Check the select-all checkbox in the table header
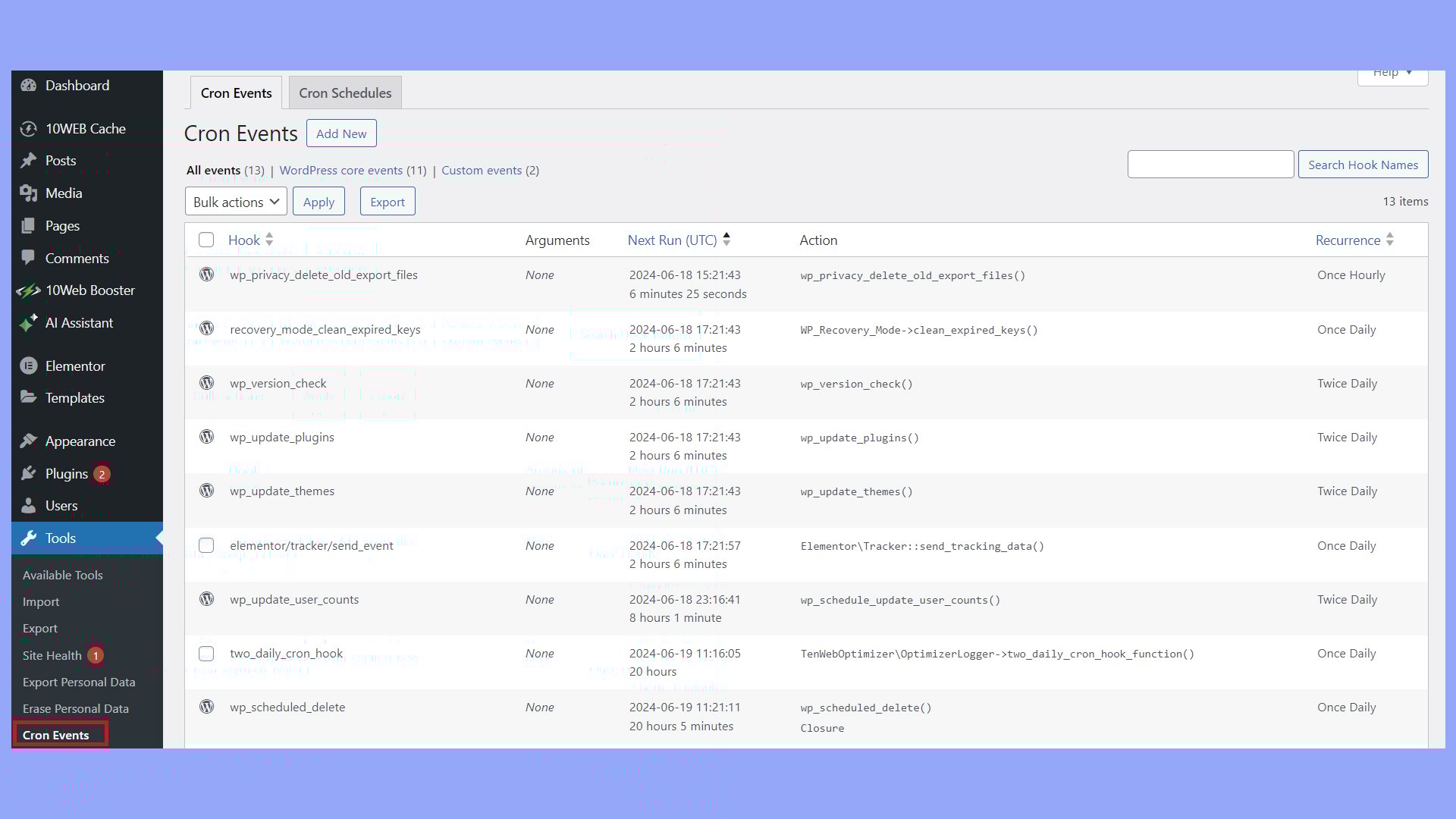The width and height of the screenshot is (1456, 819). coord(206,240)
